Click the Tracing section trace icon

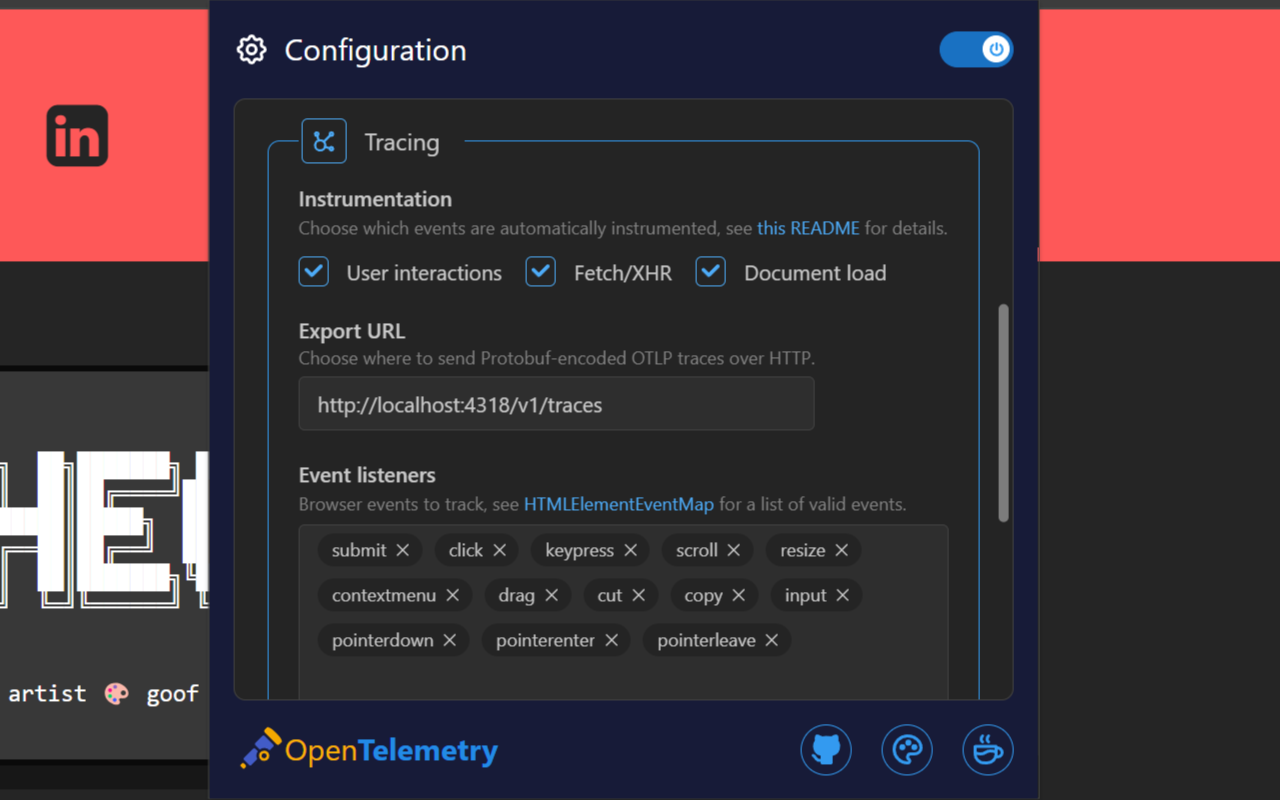click(323, 140)
